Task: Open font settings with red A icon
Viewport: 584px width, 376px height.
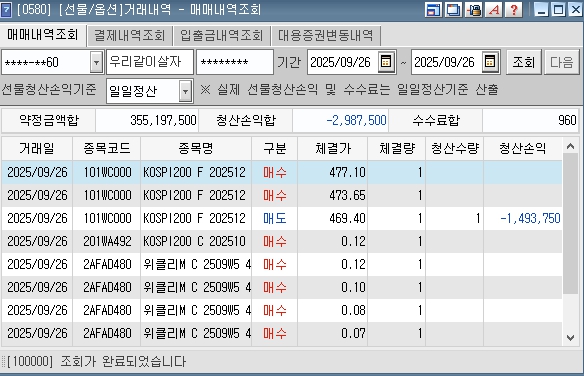Action: point(493,9)
